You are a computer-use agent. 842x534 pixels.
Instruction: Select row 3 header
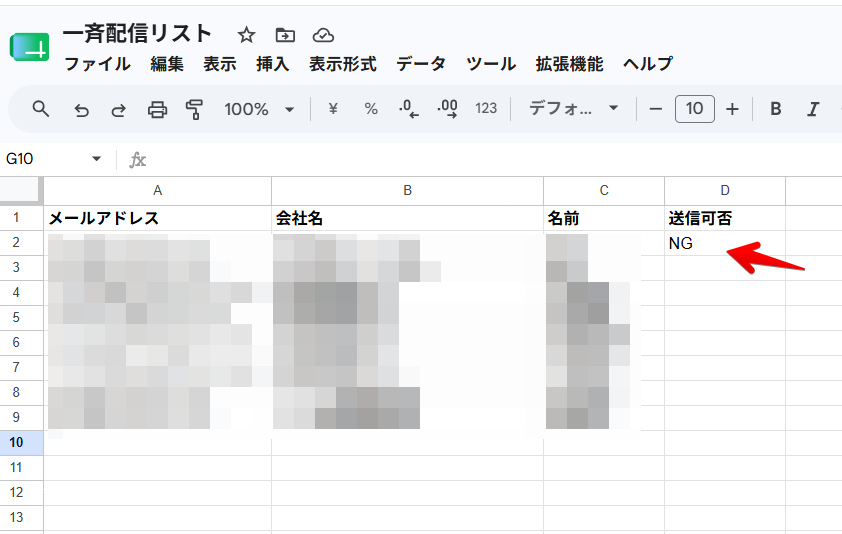pos(21,268)
